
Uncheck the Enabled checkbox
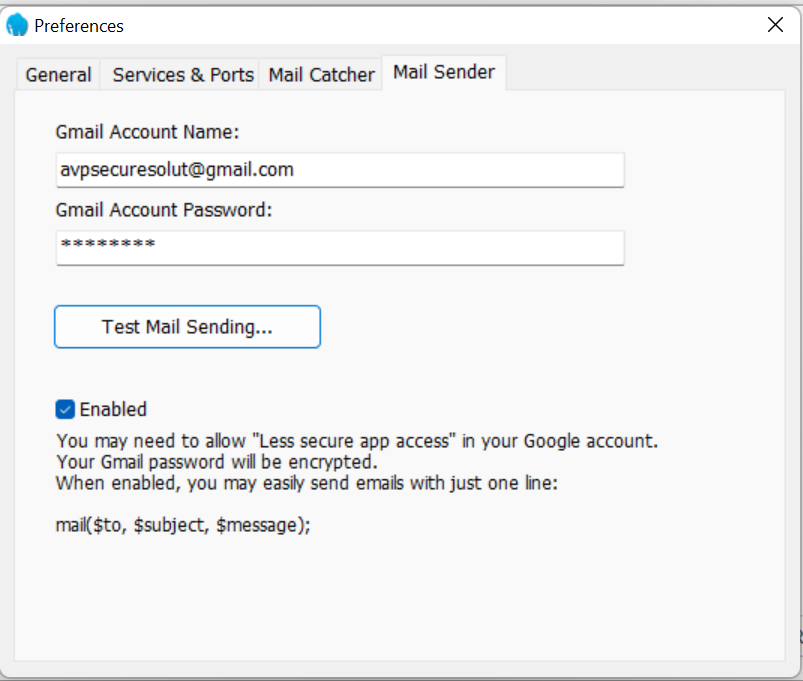tap(65, 409)
